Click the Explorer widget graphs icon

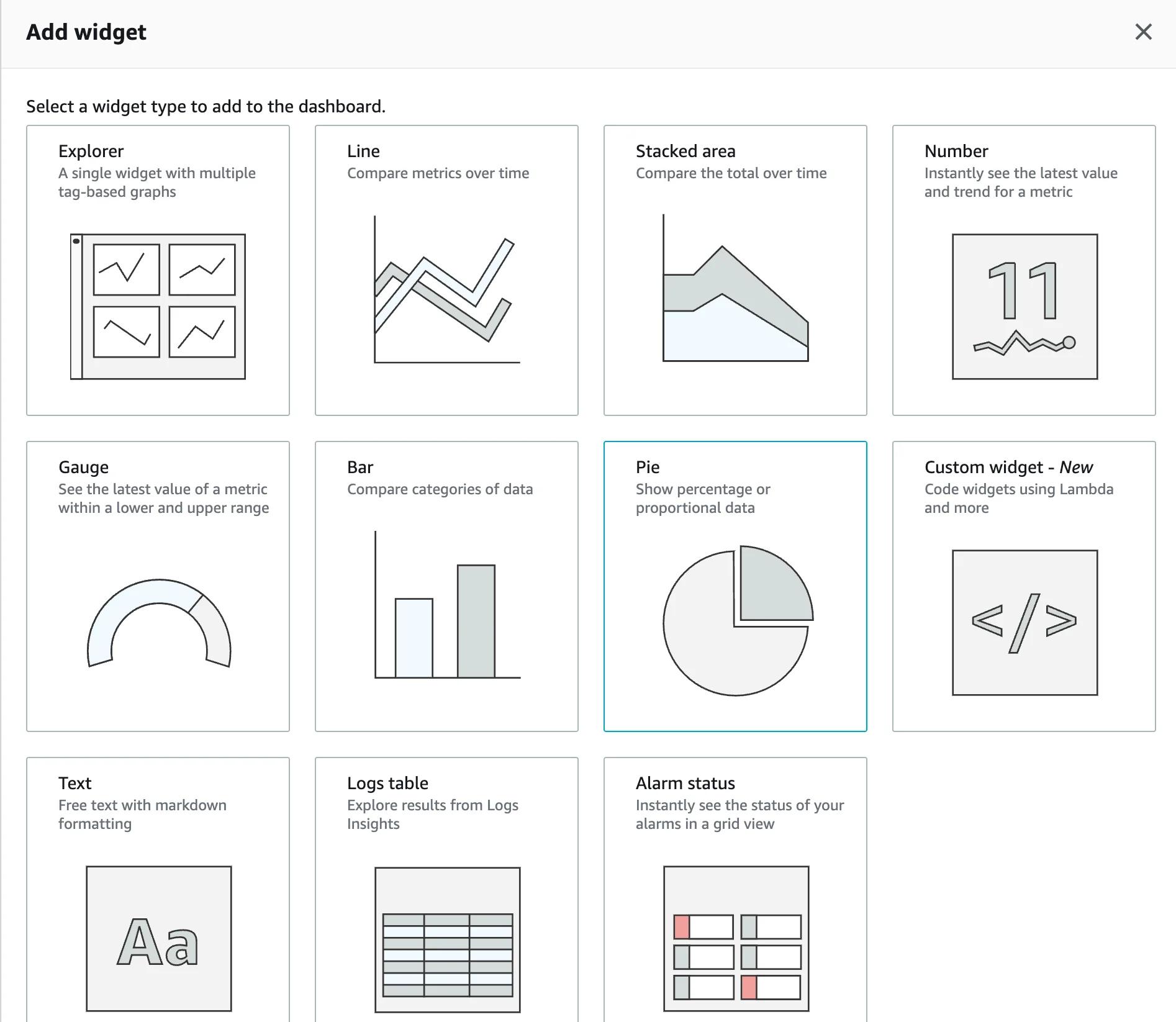(x=158, y=304)
